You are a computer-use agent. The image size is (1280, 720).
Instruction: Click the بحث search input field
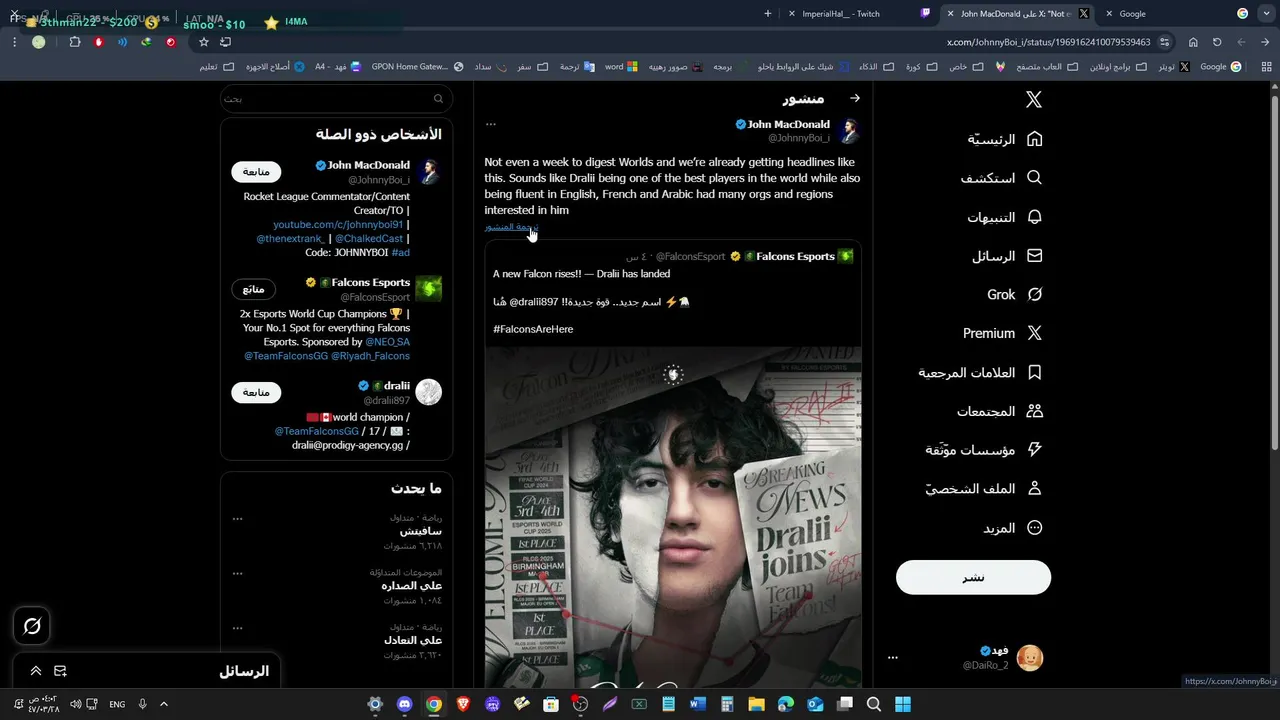pyautogui.click(x=336, y=99)
